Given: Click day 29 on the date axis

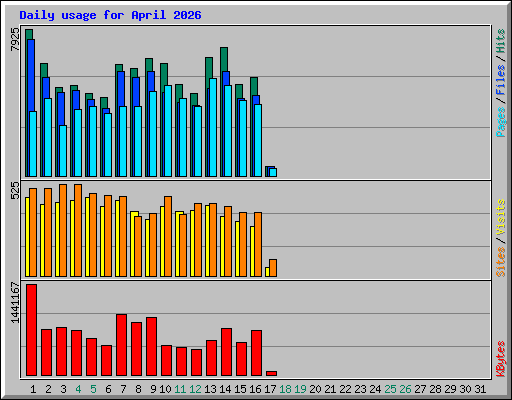Looking at the screenshot, I should (450, 389).
